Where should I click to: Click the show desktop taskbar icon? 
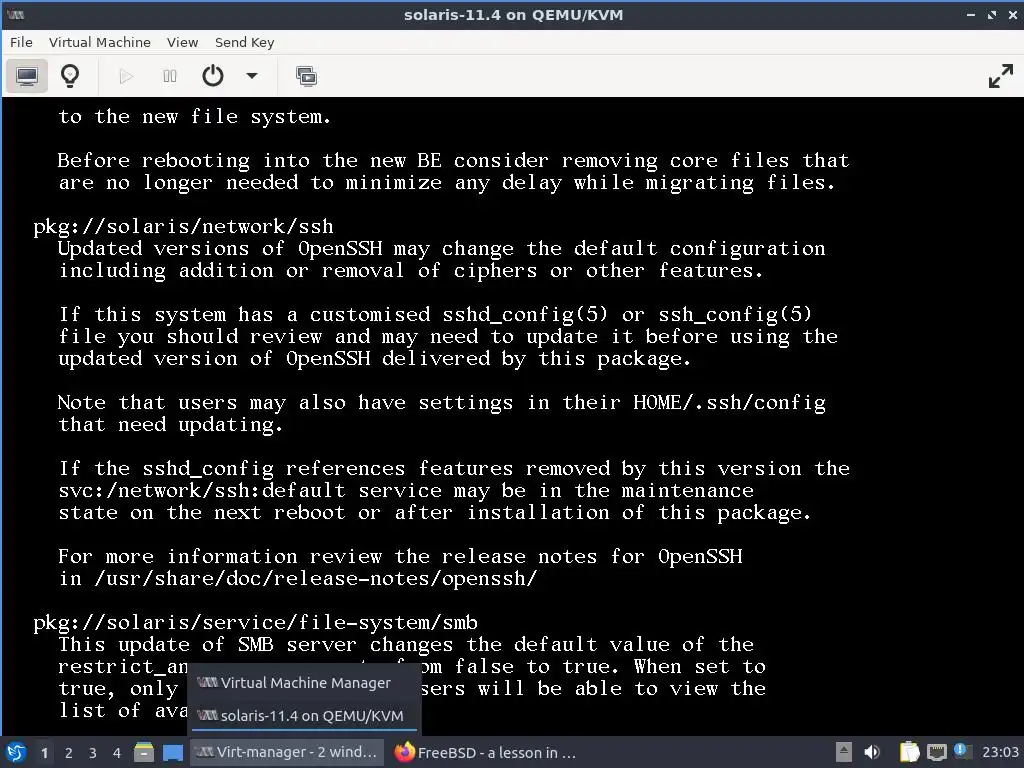[x=173, y=752]
